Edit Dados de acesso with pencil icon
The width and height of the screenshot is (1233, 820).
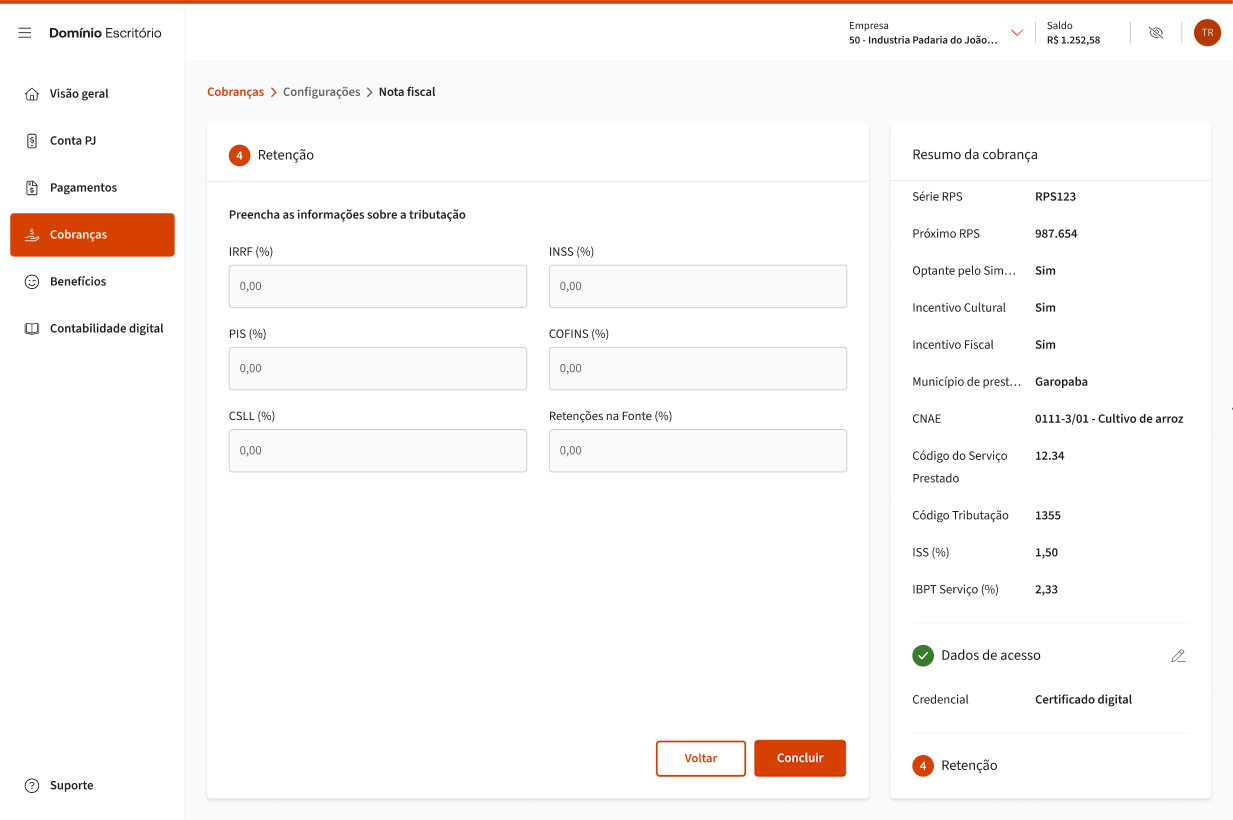click(1178, 656)
